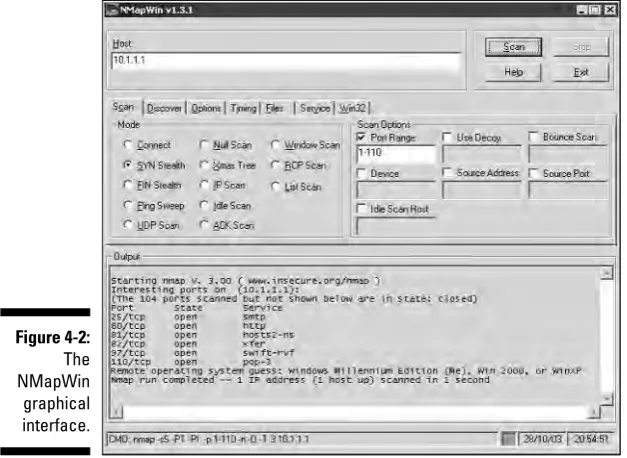Click the Port Range field showing 1-110
Image resolution: width=627 pixels, height=458 pixels.
click(x=396, y=154)
